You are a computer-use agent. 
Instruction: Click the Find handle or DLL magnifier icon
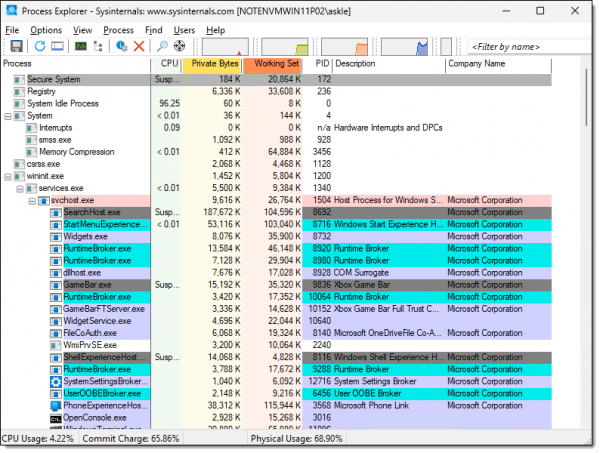pyautogui.click(x=162, y=46)
